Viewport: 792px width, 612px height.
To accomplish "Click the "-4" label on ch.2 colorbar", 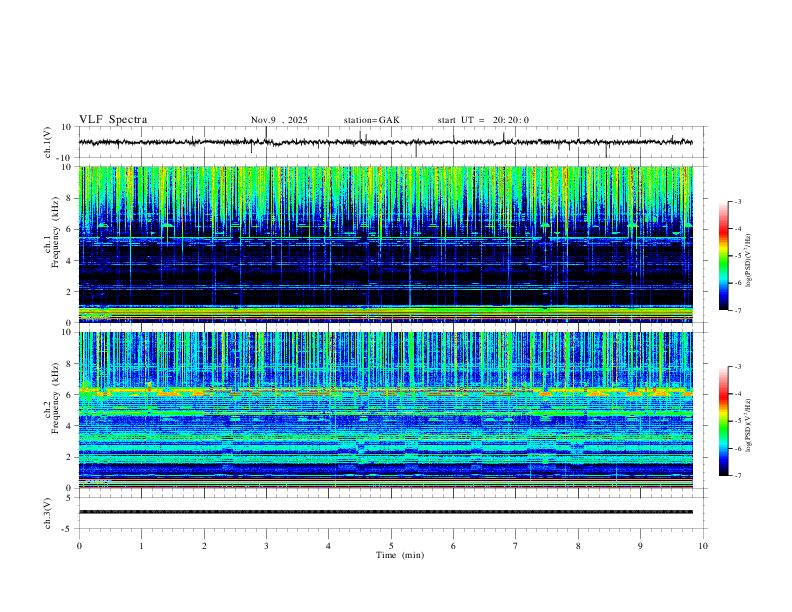I will (x=737, y=394).
